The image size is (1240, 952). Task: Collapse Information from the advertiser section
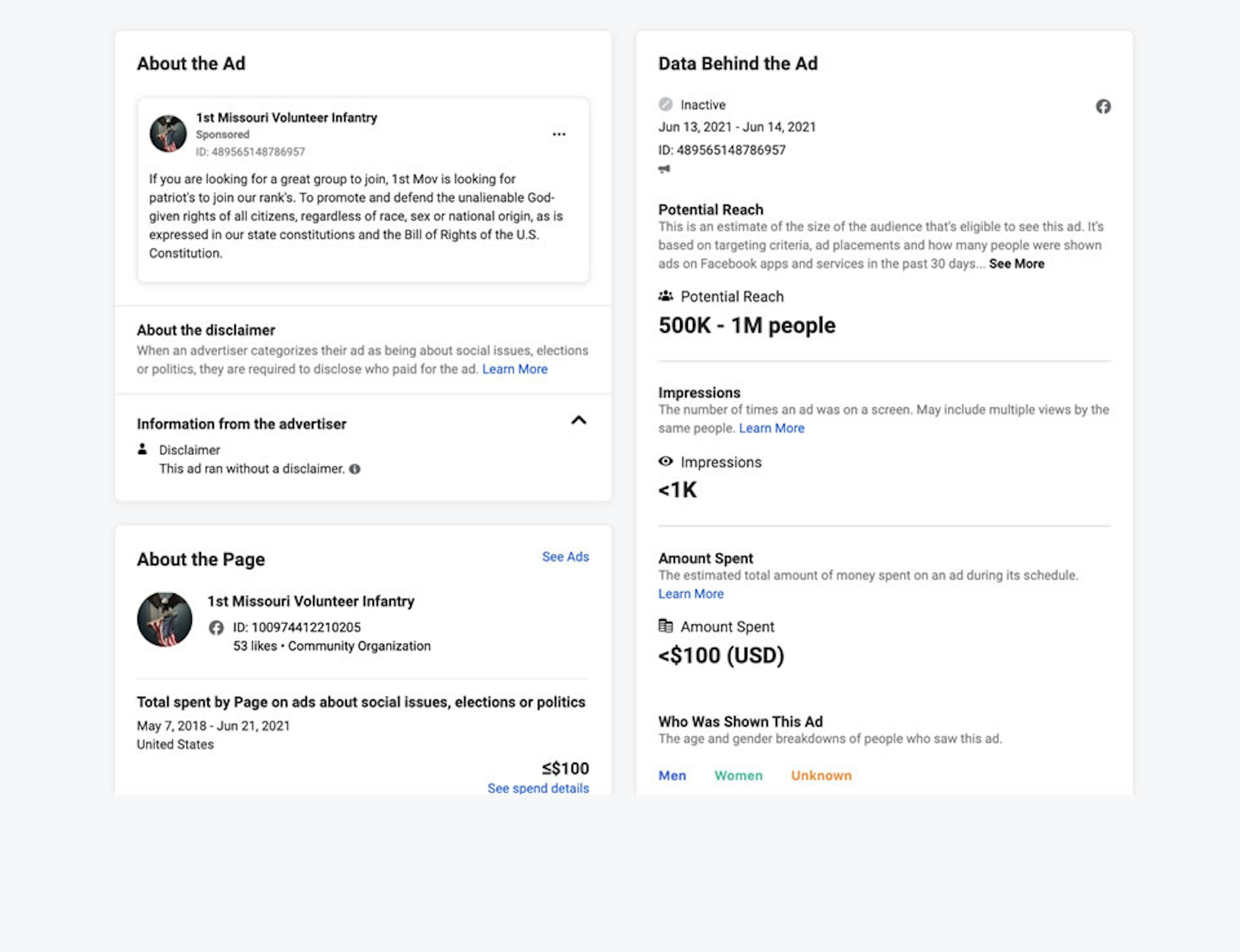pos(579,420)
